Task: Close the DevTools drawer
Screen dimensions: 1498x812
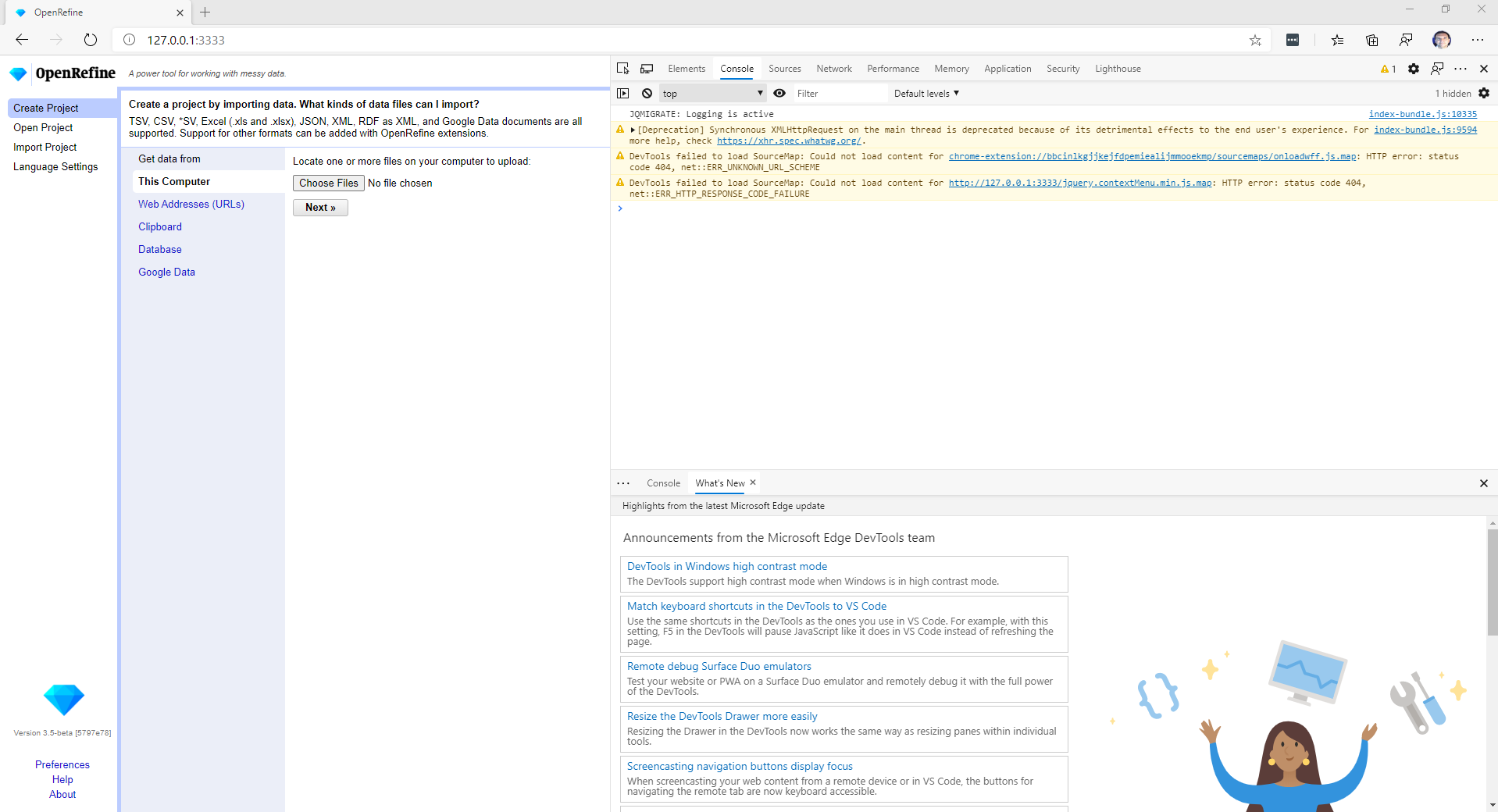Action: coord(1484,483)
